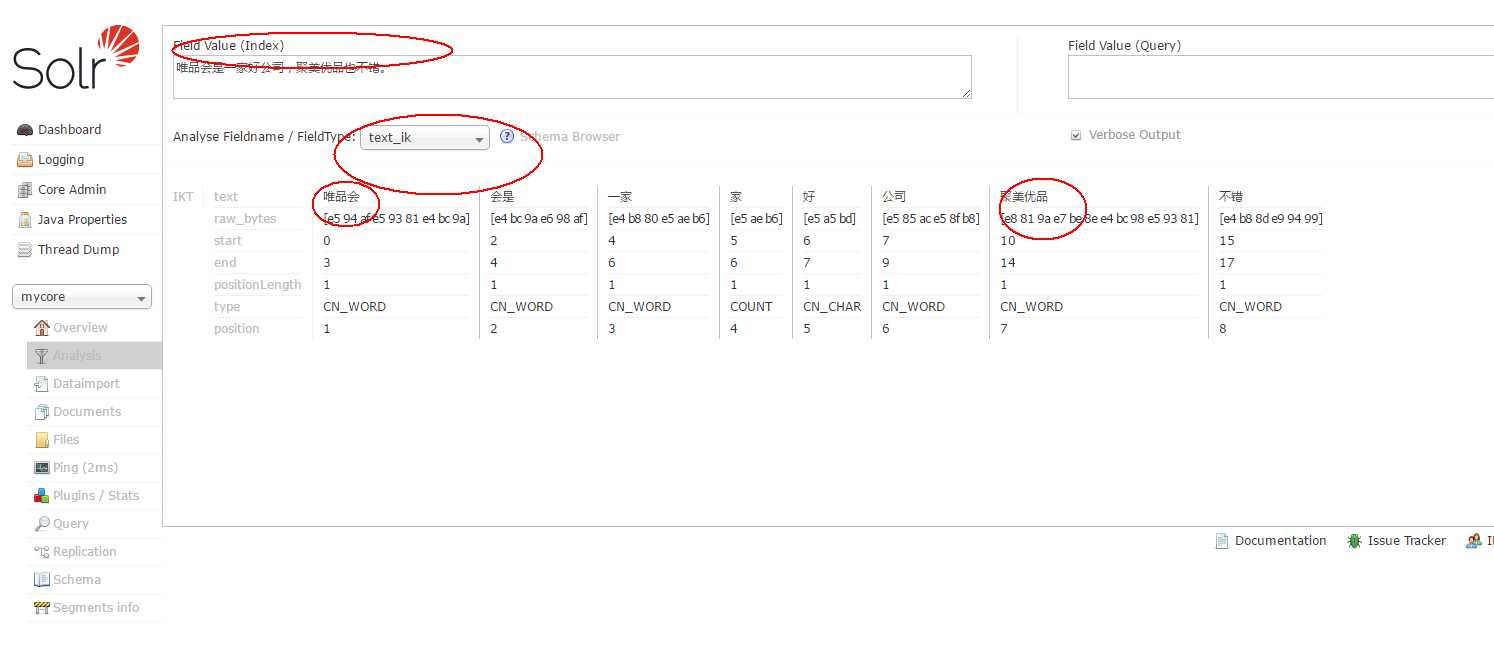Open the Schema Browser link
This screenshot has height=653, width=1494.
(570, 137)
